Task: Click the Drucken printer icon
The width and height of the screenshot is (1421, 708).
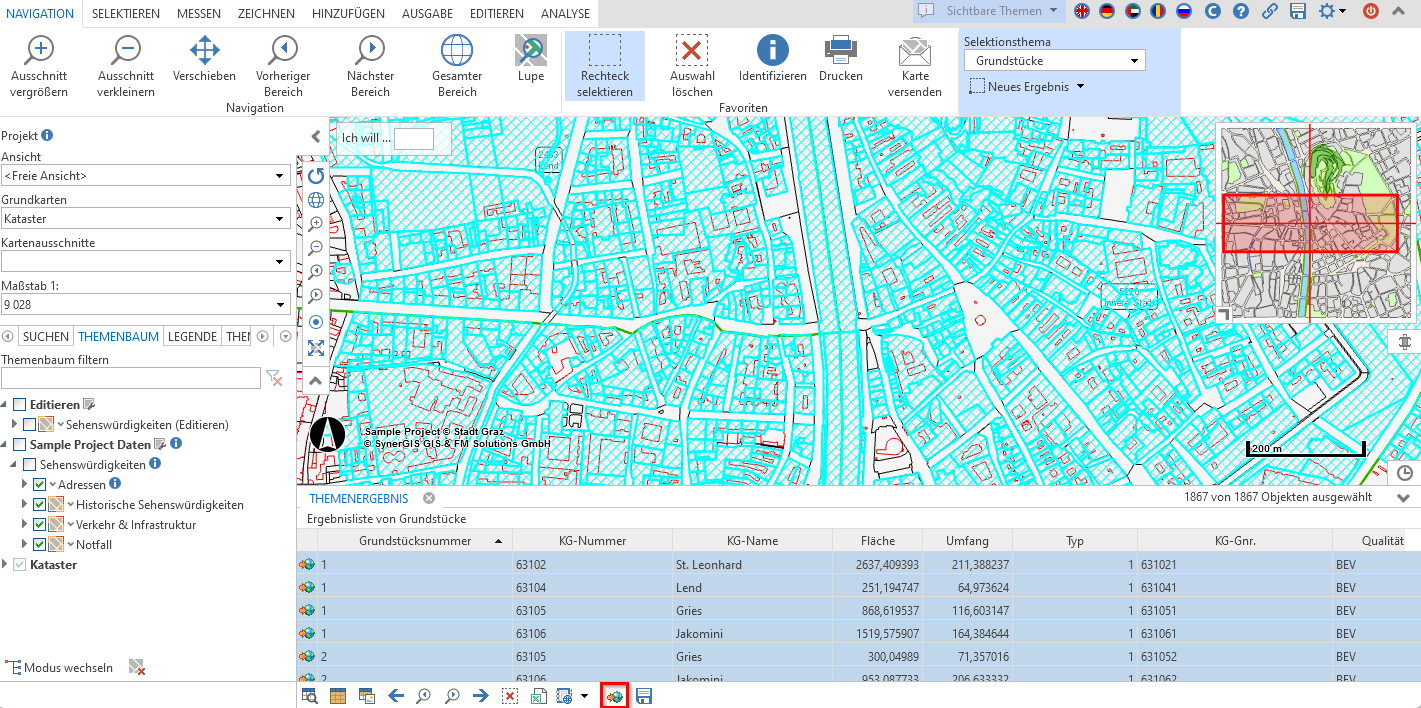Action: pos(840,50)
